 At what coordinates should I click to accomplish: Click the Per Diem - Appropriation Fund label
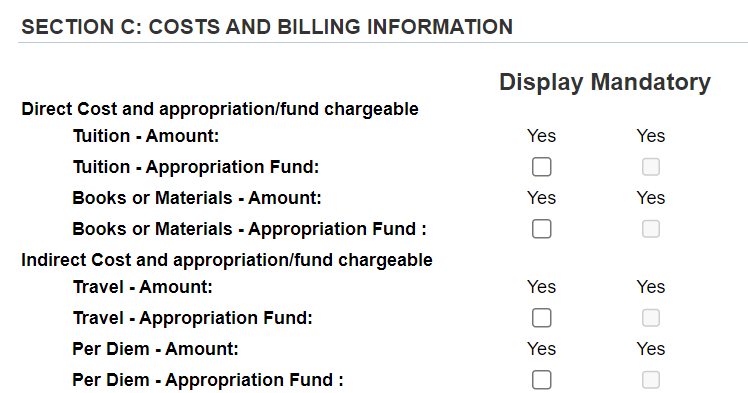pos(208,381)
